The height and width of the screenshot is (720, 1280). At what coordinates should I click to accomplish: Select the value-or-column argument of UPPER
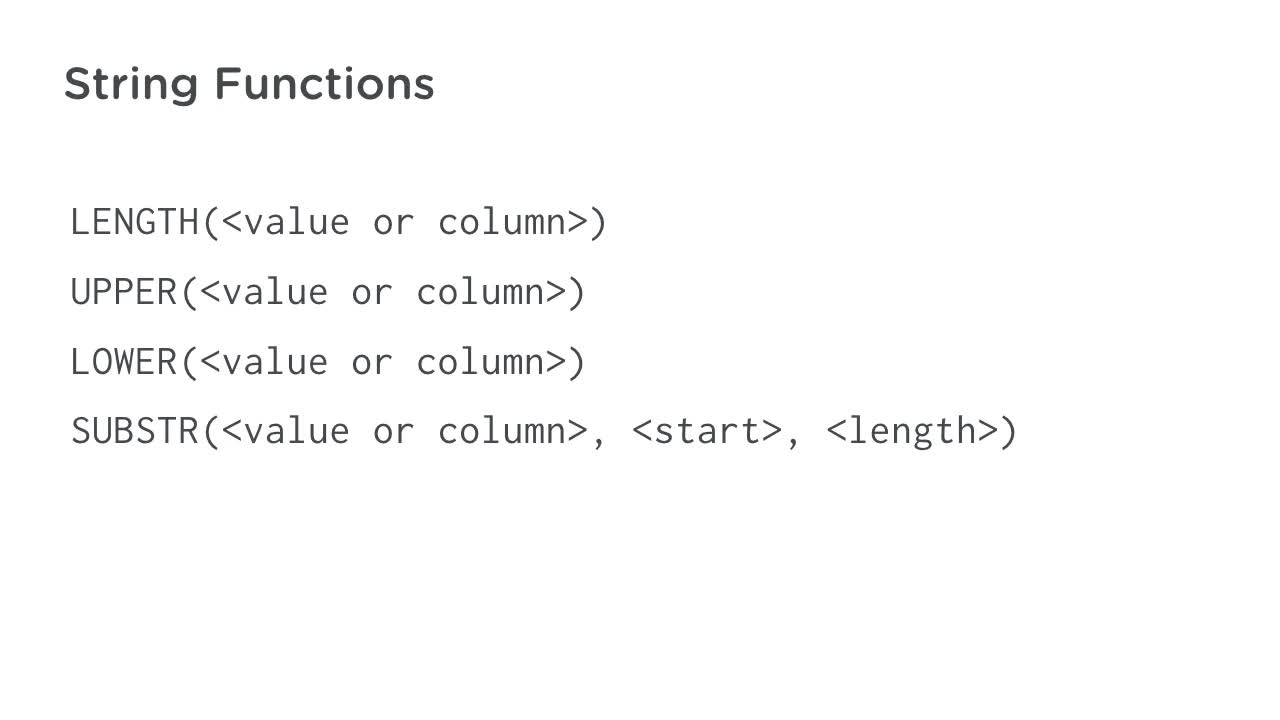[382, 292]
